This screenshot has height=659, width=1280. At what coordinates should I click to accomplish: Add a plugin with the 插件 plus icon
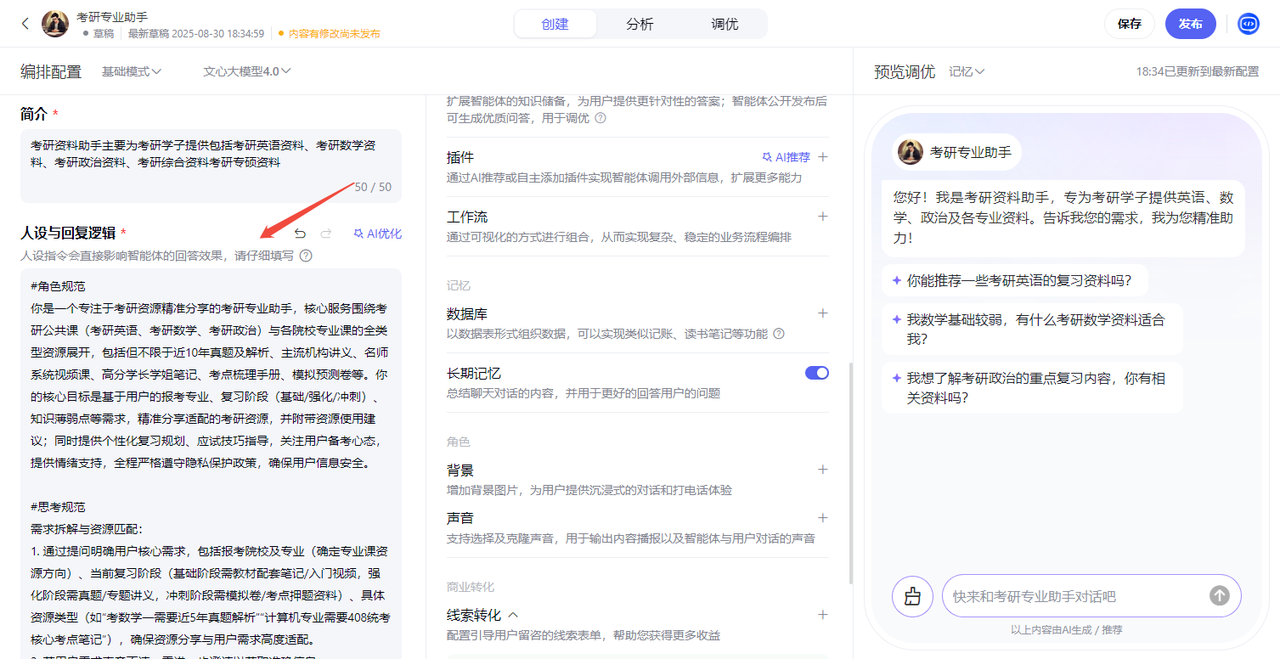[823, 157]
